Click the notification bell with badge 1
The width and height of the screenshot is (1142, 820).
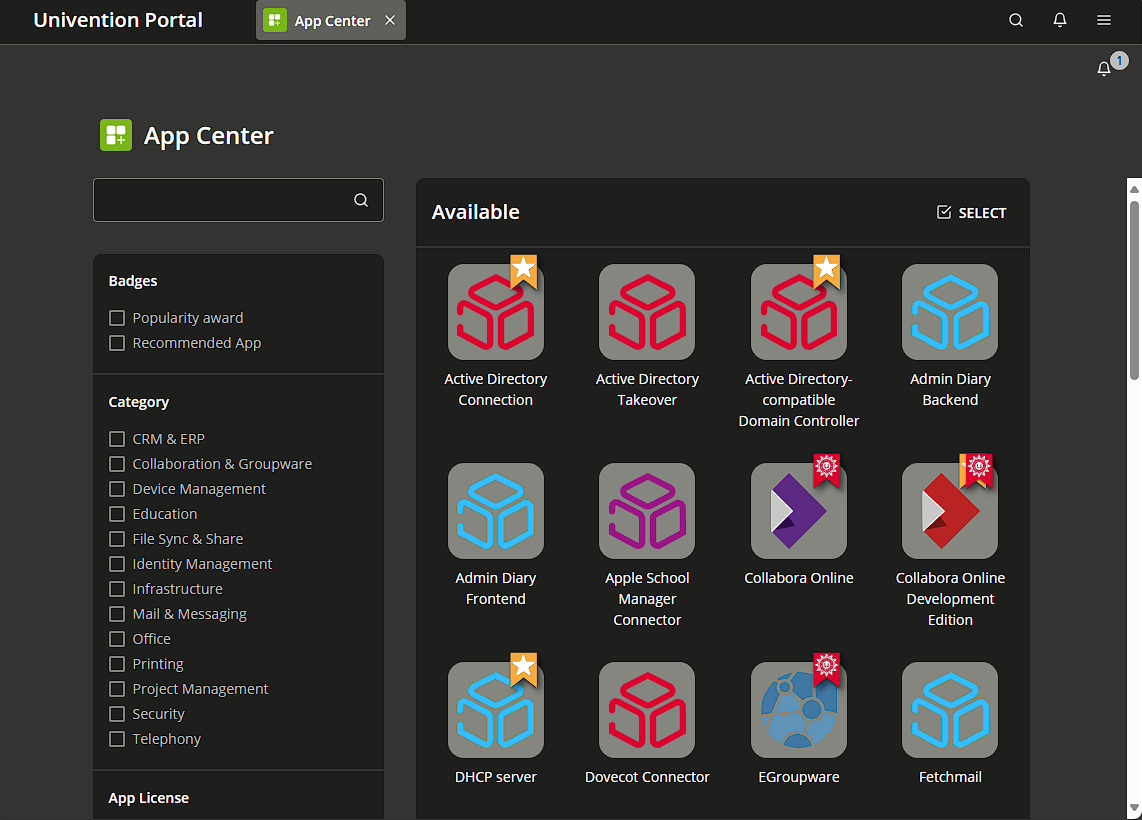click(1105, 68)
